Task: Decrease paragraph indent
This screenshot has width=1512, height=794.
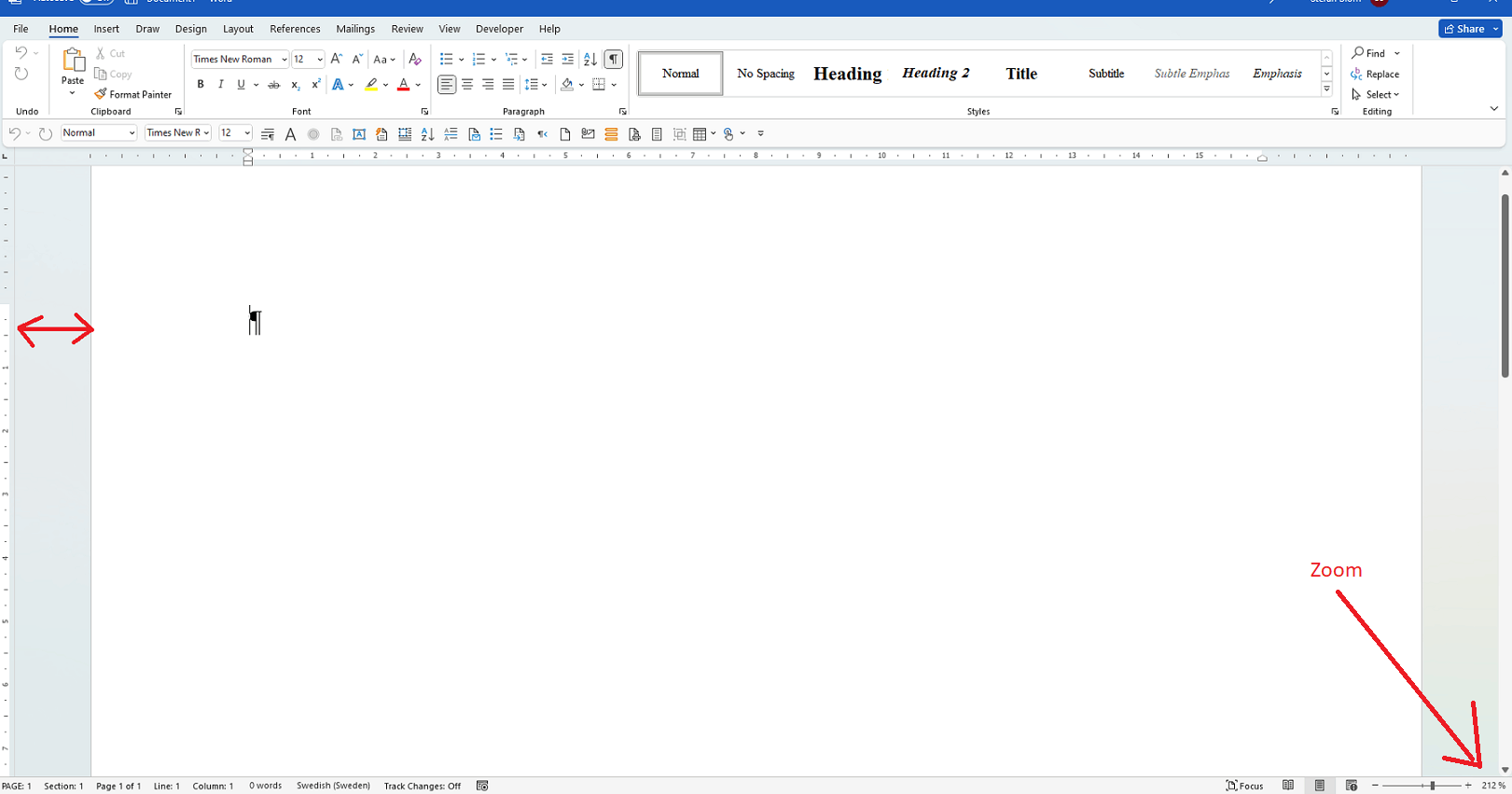Action: tap(547, 59)
